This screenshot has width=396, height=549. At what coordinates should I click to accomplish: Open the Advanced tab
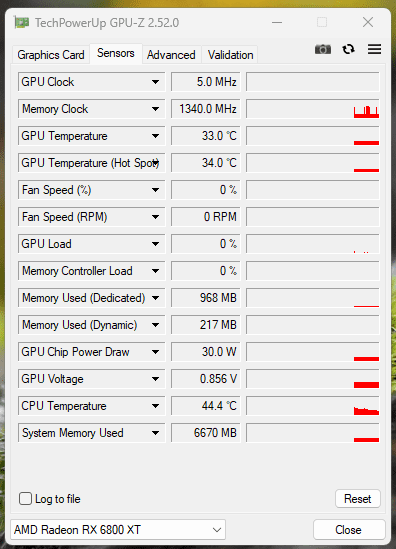[x=171, y=55]
